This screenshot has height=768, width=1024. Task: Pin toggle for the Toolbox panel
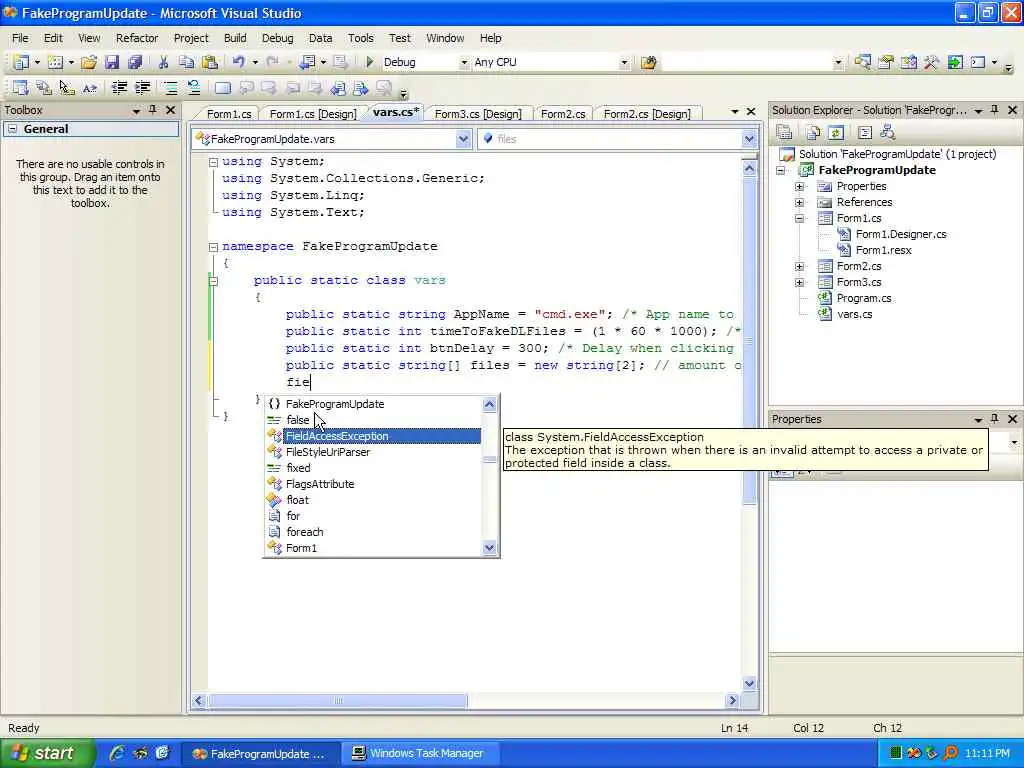tap(153, 110)
